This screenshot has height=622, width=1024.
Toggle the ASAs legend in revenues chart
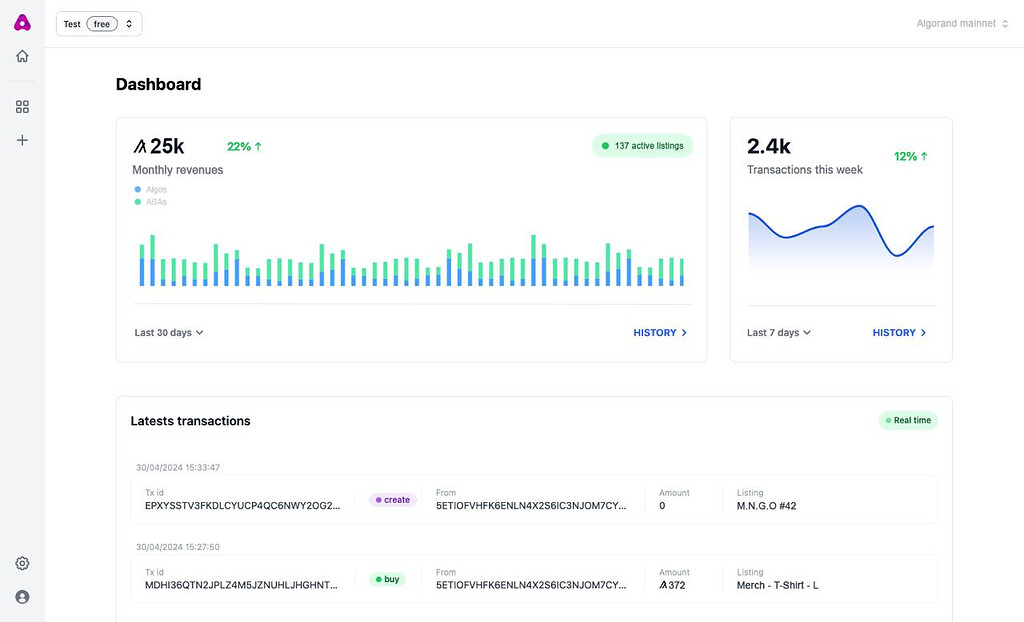(x=148, y=201)
